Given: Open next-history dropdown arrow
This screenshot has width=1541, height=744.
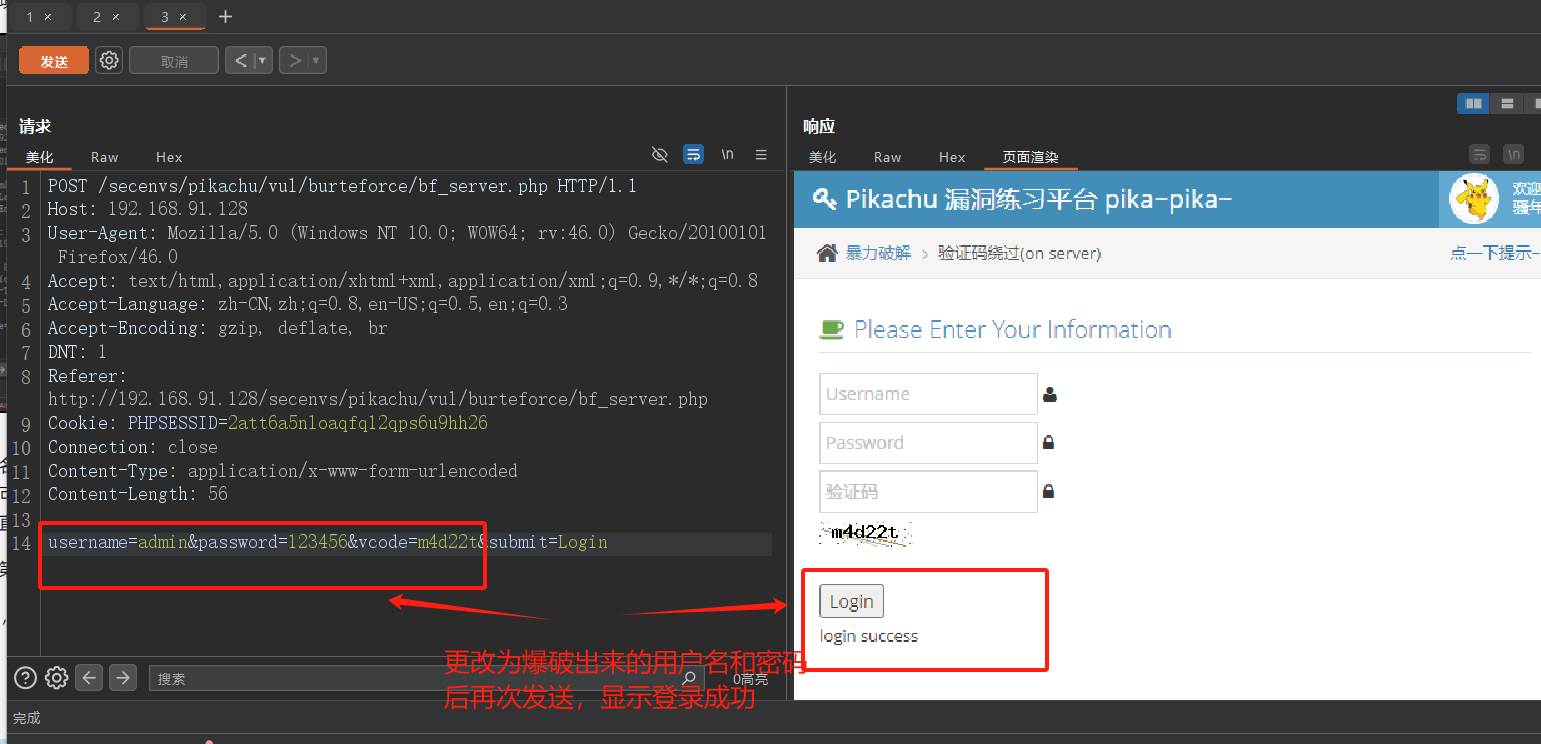Looking at the screenshot, I should click(317, 61).
